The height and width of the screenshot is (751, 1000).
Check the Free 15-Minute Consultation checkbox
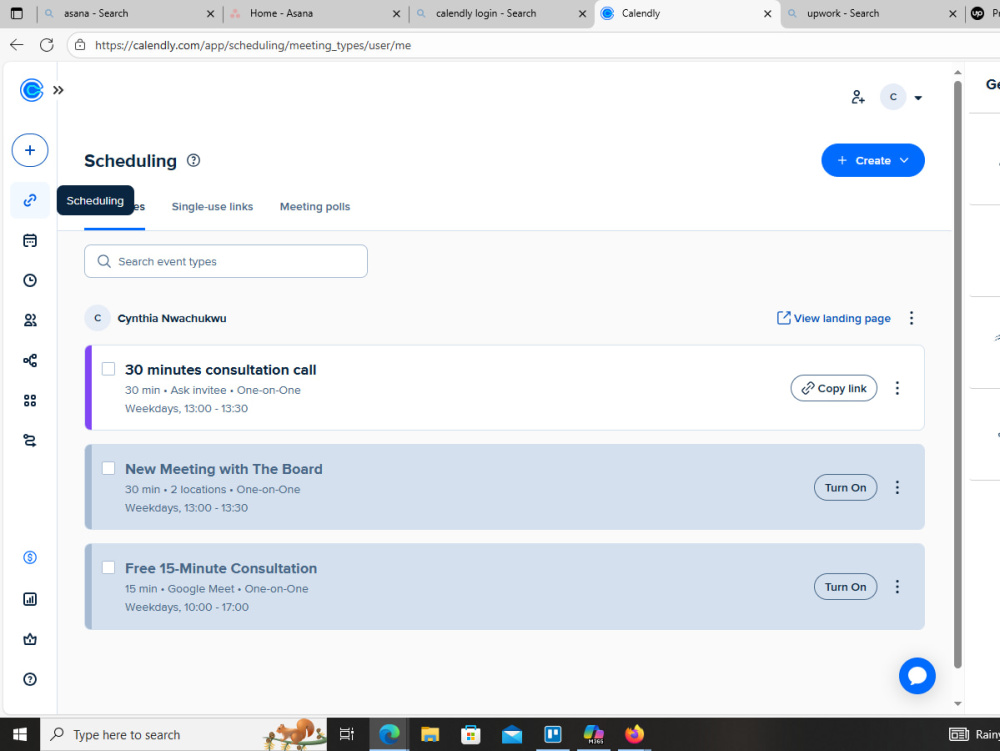[x=108, y=568]
